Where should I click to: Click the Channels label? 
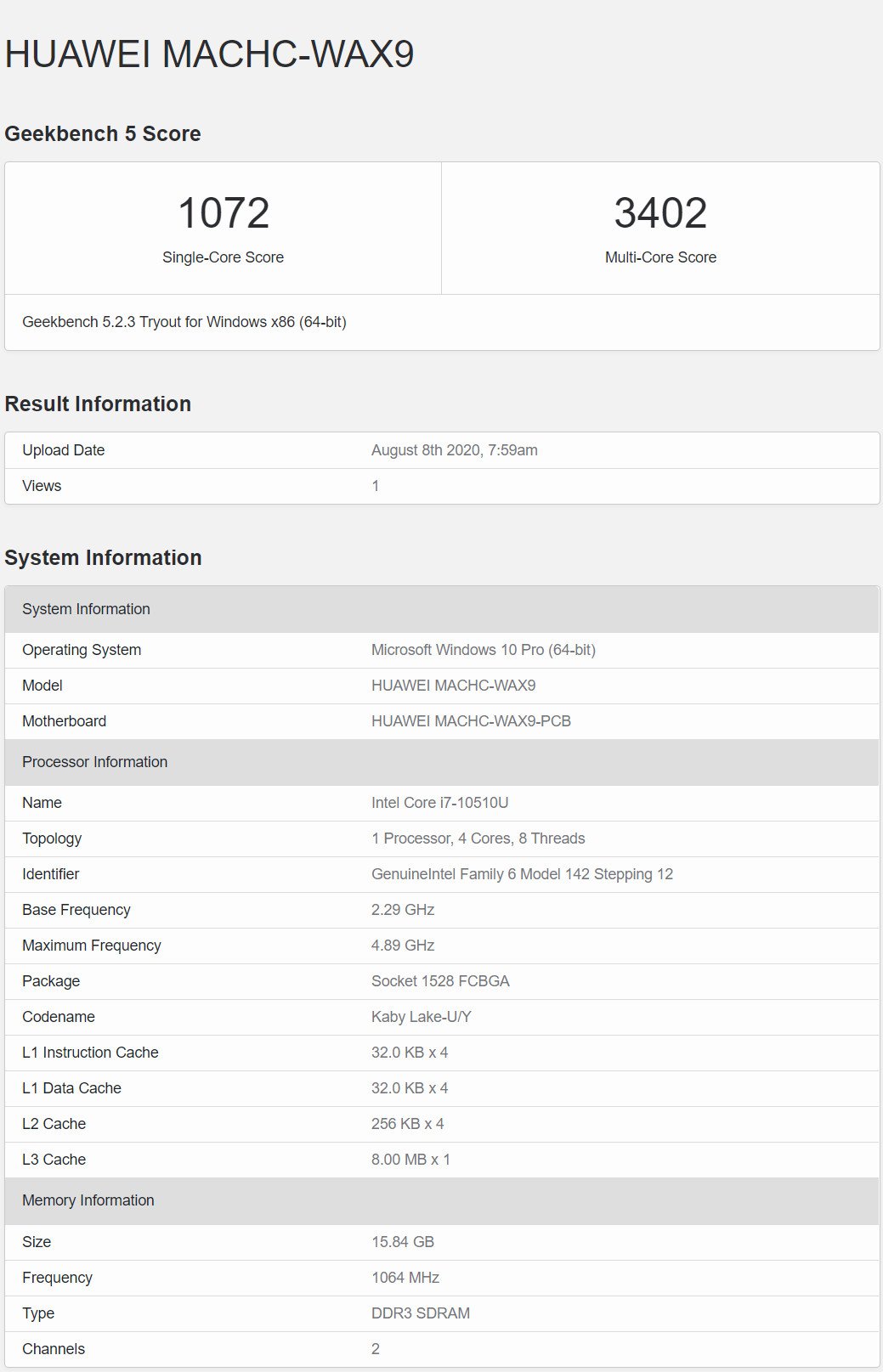[54, 1349]
